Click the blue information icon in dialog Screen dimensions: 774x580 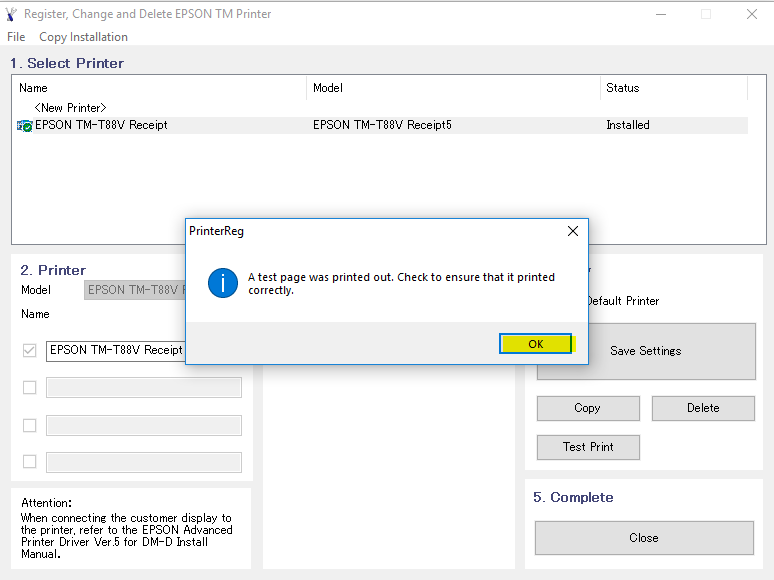223,283
